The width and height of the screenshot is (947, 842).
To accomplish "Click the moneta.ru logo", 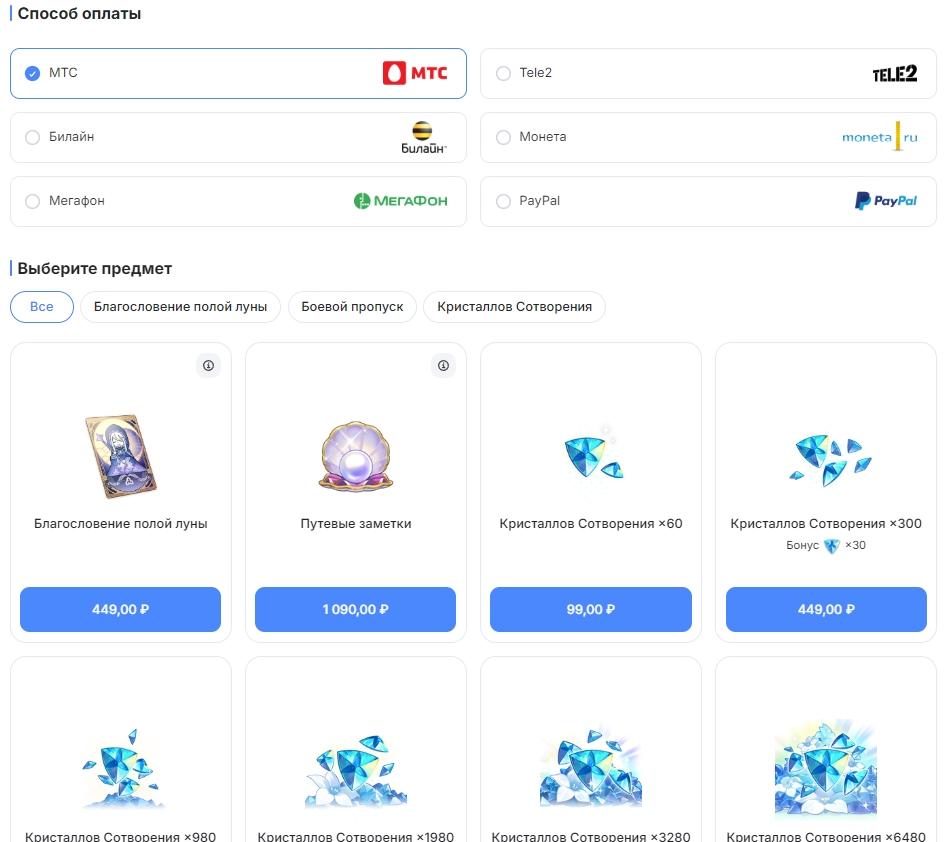I will [879, 137].
